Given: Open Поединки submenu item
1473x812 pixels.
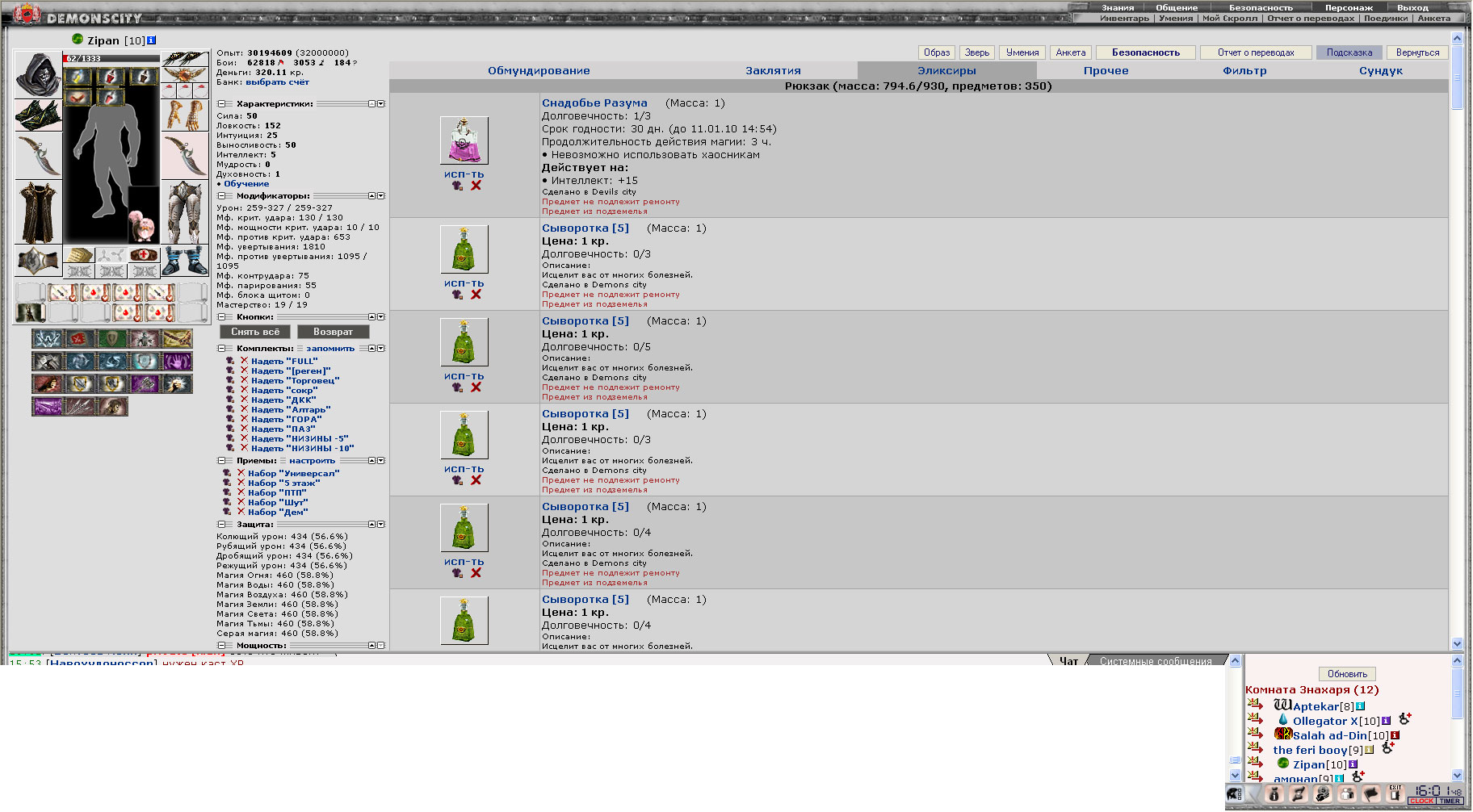Looking at the screenshot, I should 1386,18.
